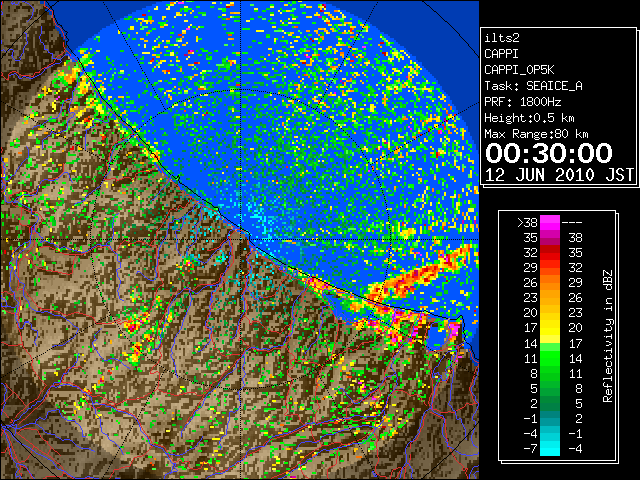Click the yellow 17 to 20 legend swatch
Viewport: 640px width, 480px height.
[550, 328]
